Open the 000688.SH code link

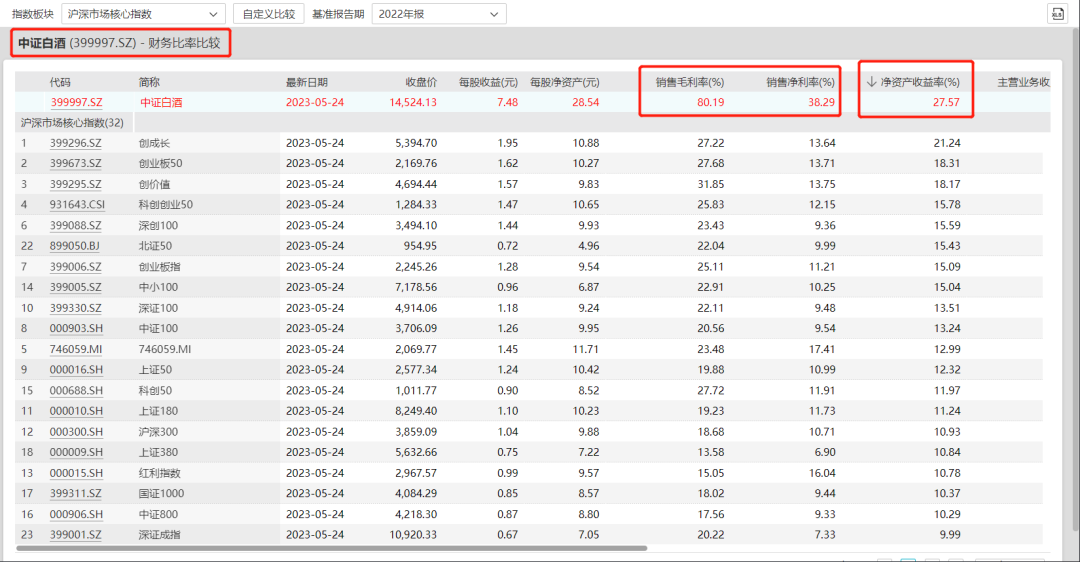coord(76,391)
